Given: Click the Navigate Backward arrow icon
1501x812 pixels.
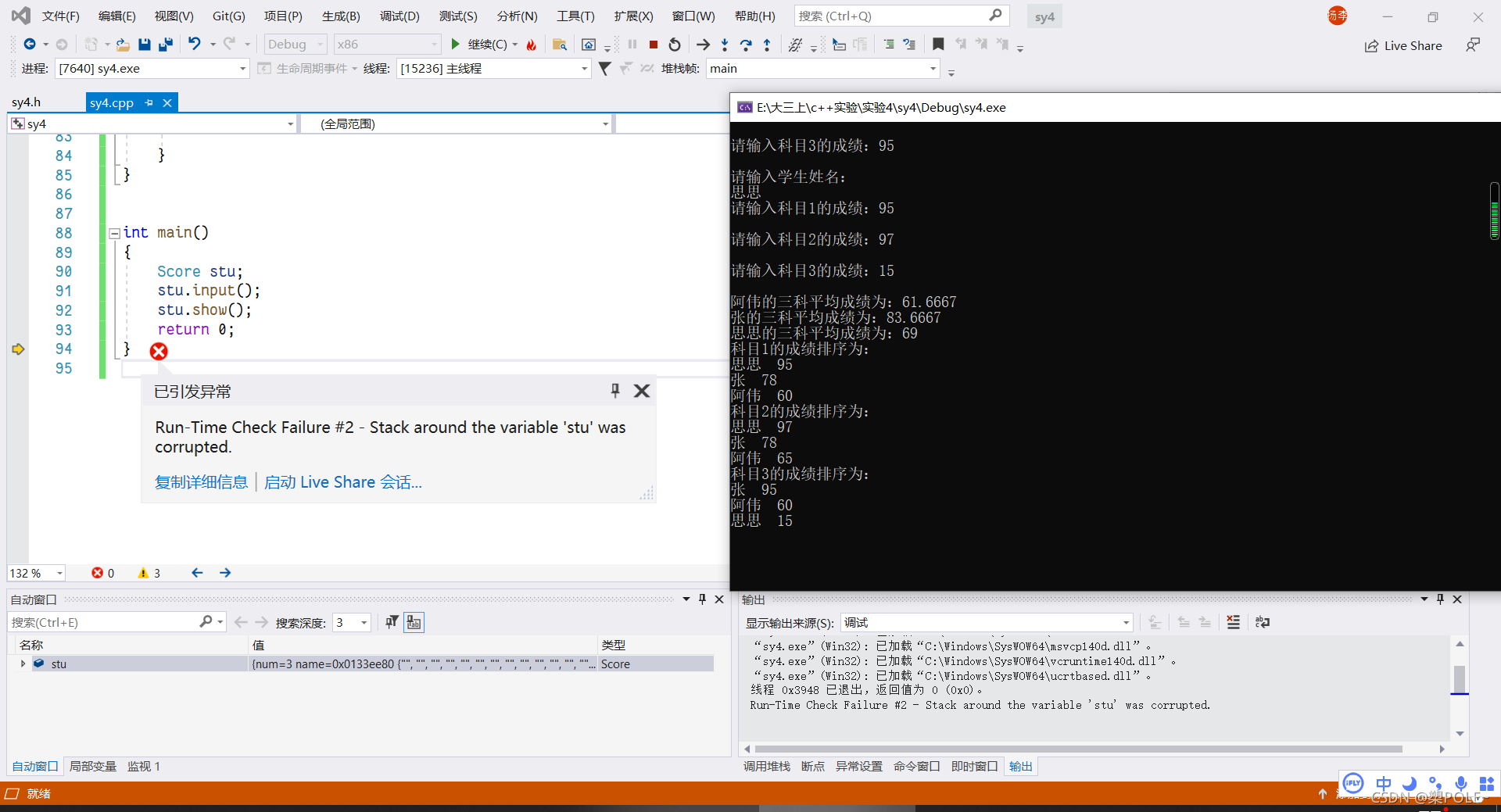Looking at the screenshot, I should (x=30, y=45).
